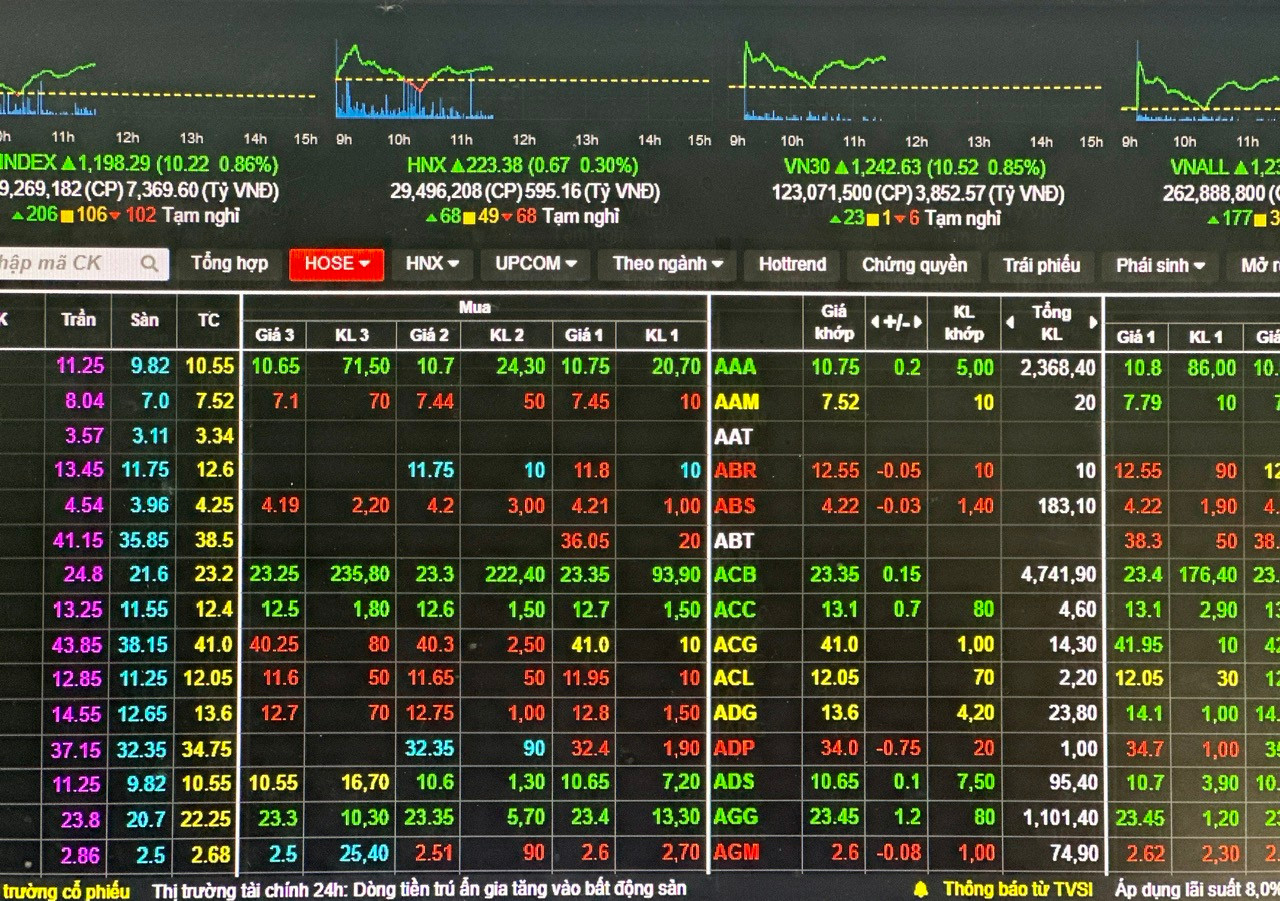1280x901 pixels.
Task: Expand the Theo ngành dropdown
Action: 667,264
